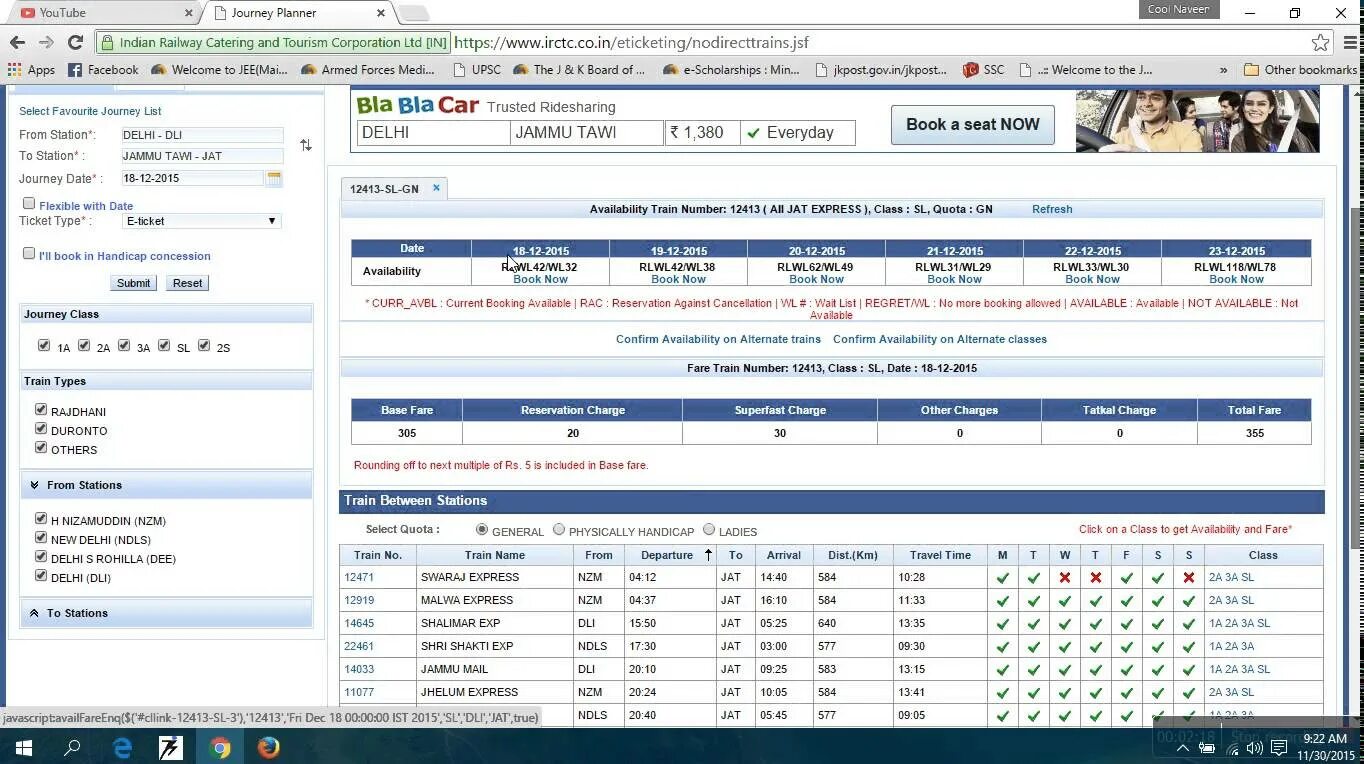Viewport: 1364px width, 764px height.
Task: Click the Select Favourite Journey List link
Action: (x=90, y=111)
